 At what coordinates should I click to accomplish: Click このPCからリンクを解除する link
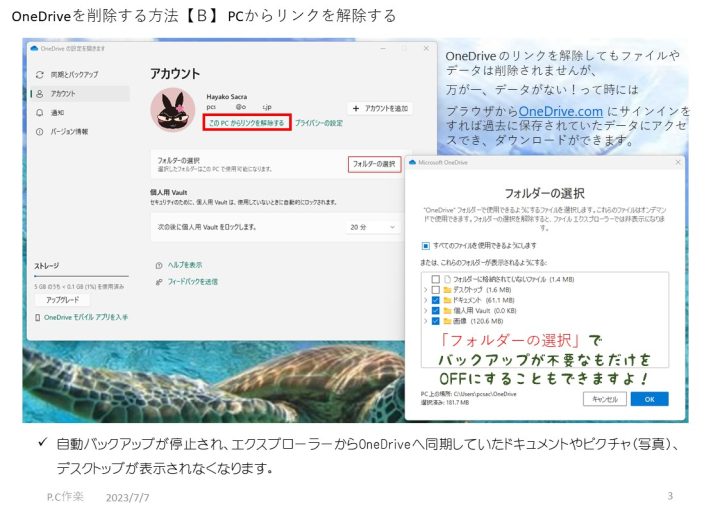(x=247, y=123)
